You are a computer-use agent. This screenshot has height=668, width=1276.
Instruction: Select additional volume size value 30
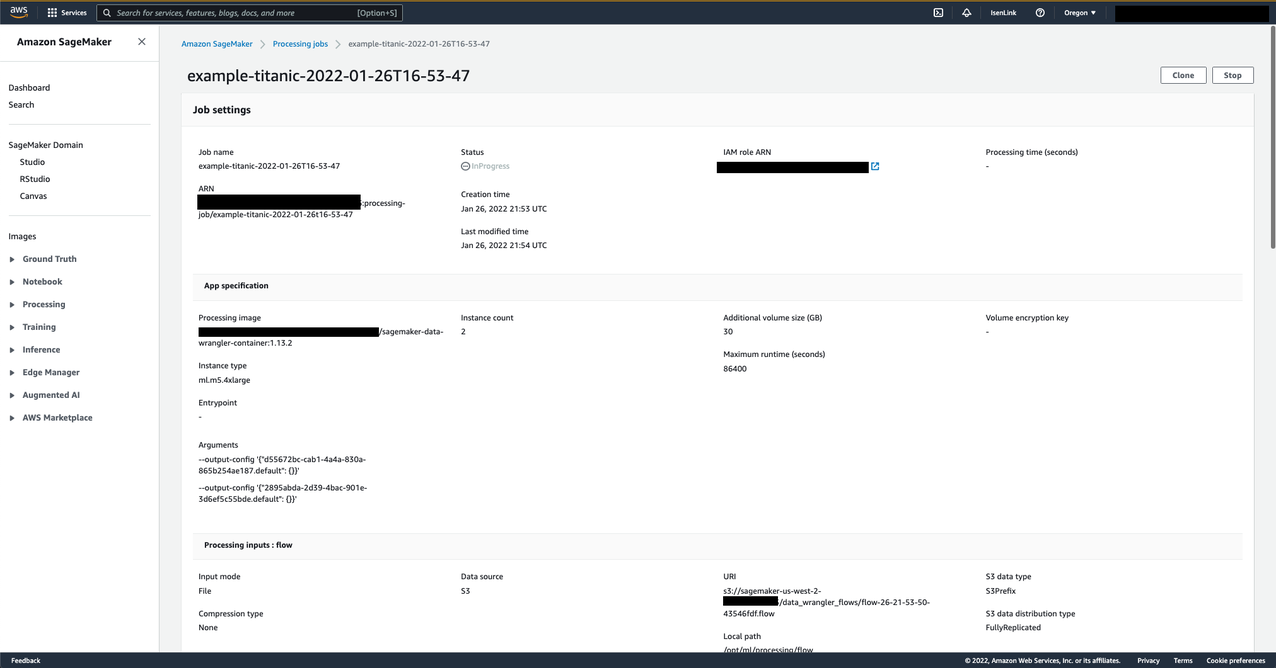728,332
